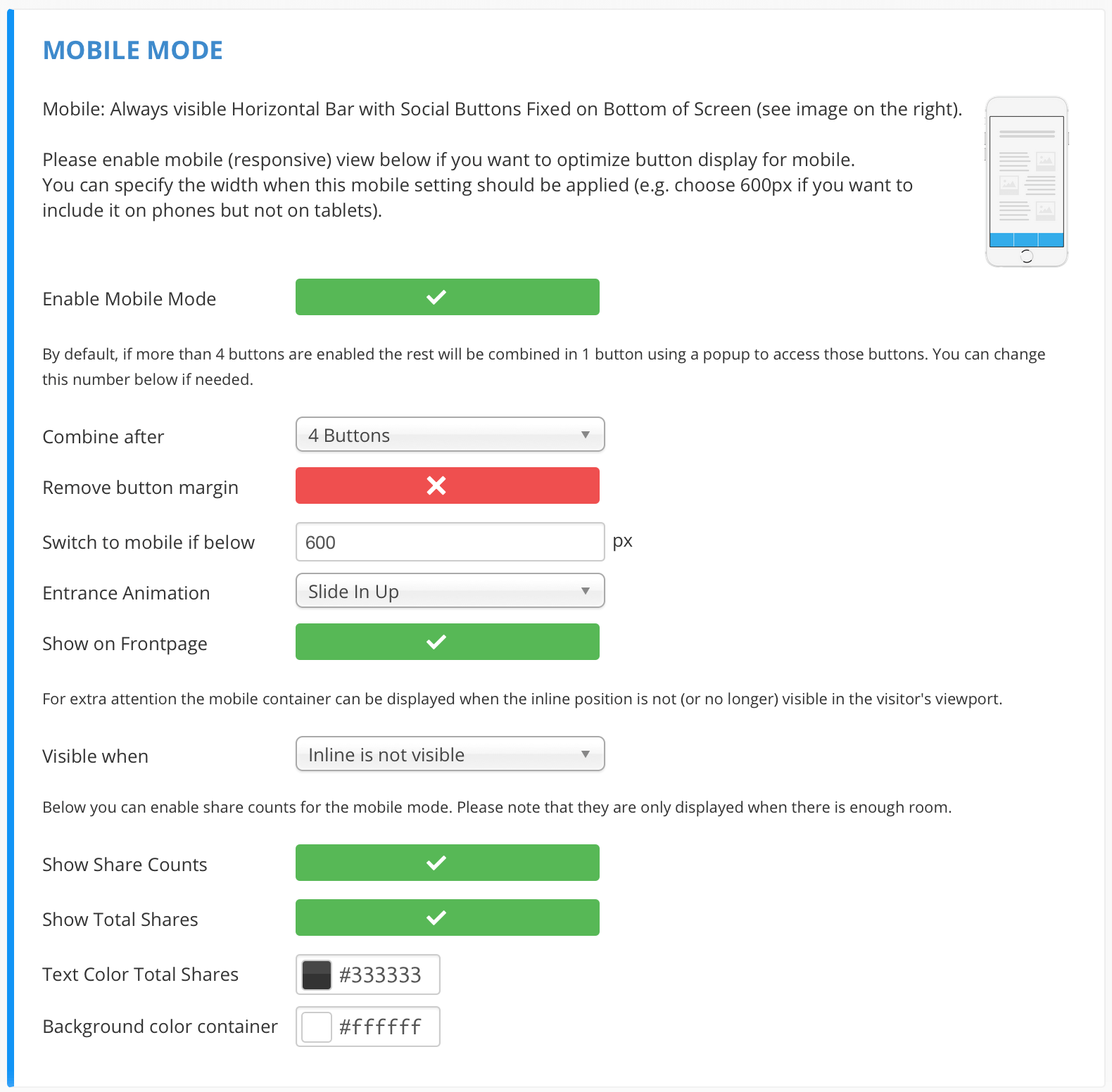Image resolution: width=1112 pixels, height=1092 pixels.
Task: Click the #ffffff color hex field
Action: pyautogui.click(x=384, y=1027)
